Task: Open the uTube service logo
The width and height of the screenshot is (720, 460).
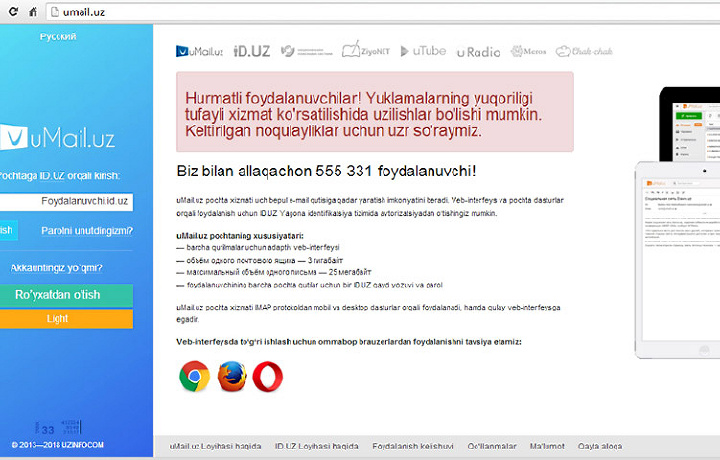Action: [423, 51]
